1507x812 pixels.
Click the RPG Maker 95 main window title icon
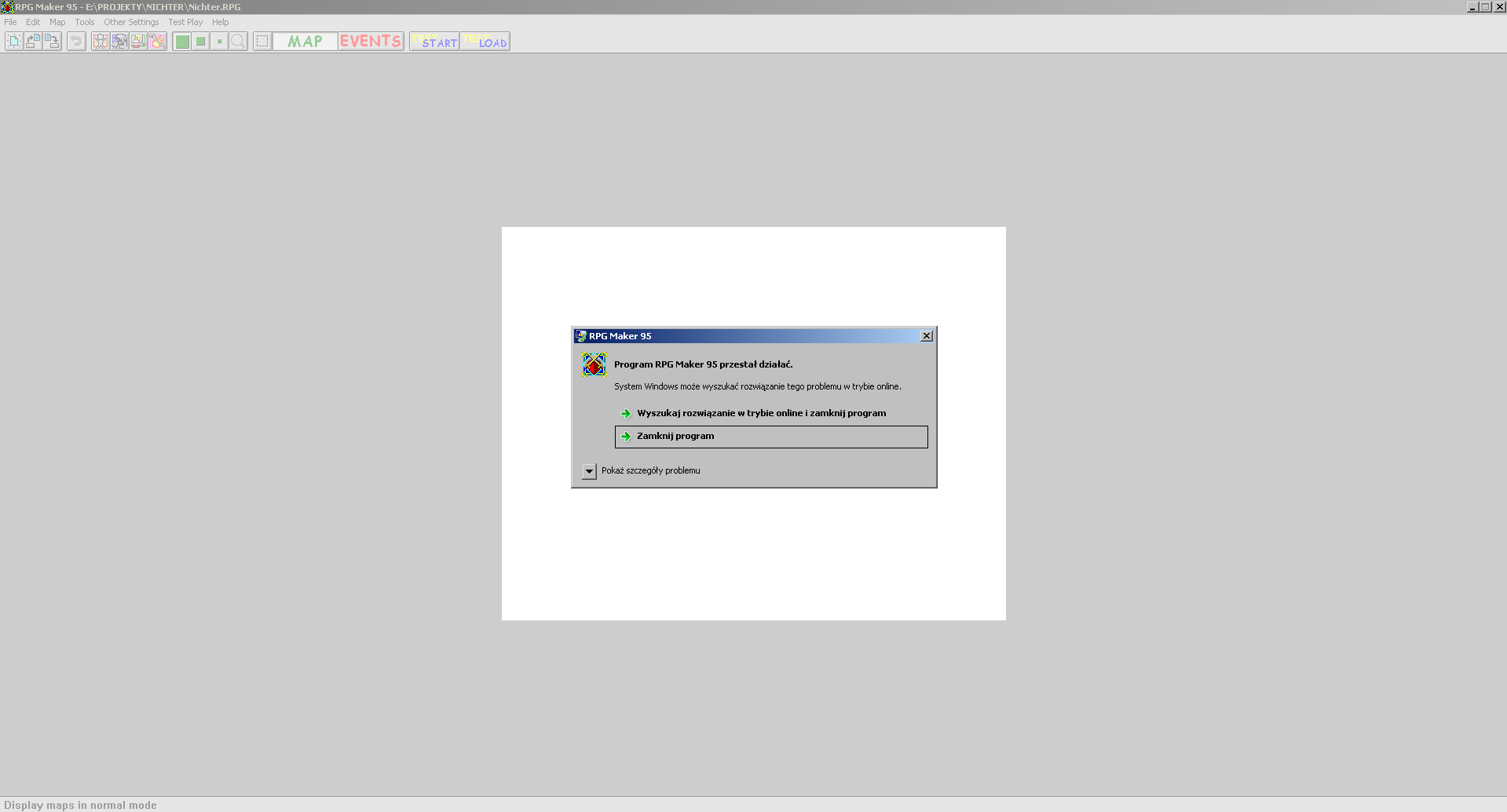7,7
